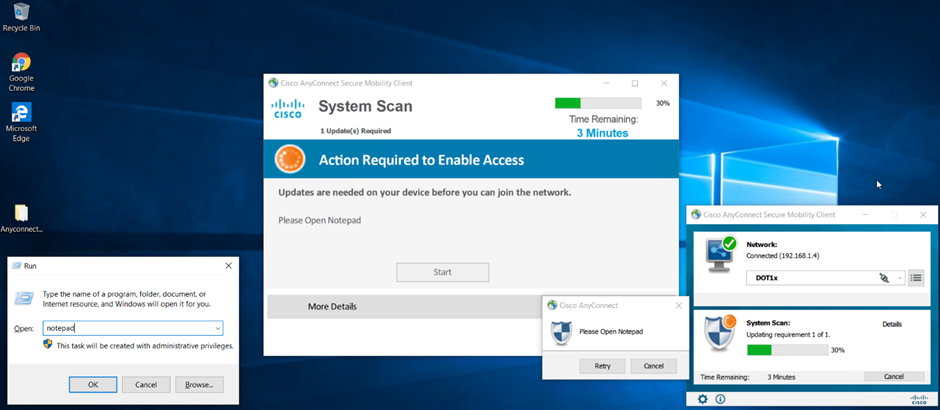Expand the More Details section
This screenshot has width=940, height=410.
(x=332, y=306)
